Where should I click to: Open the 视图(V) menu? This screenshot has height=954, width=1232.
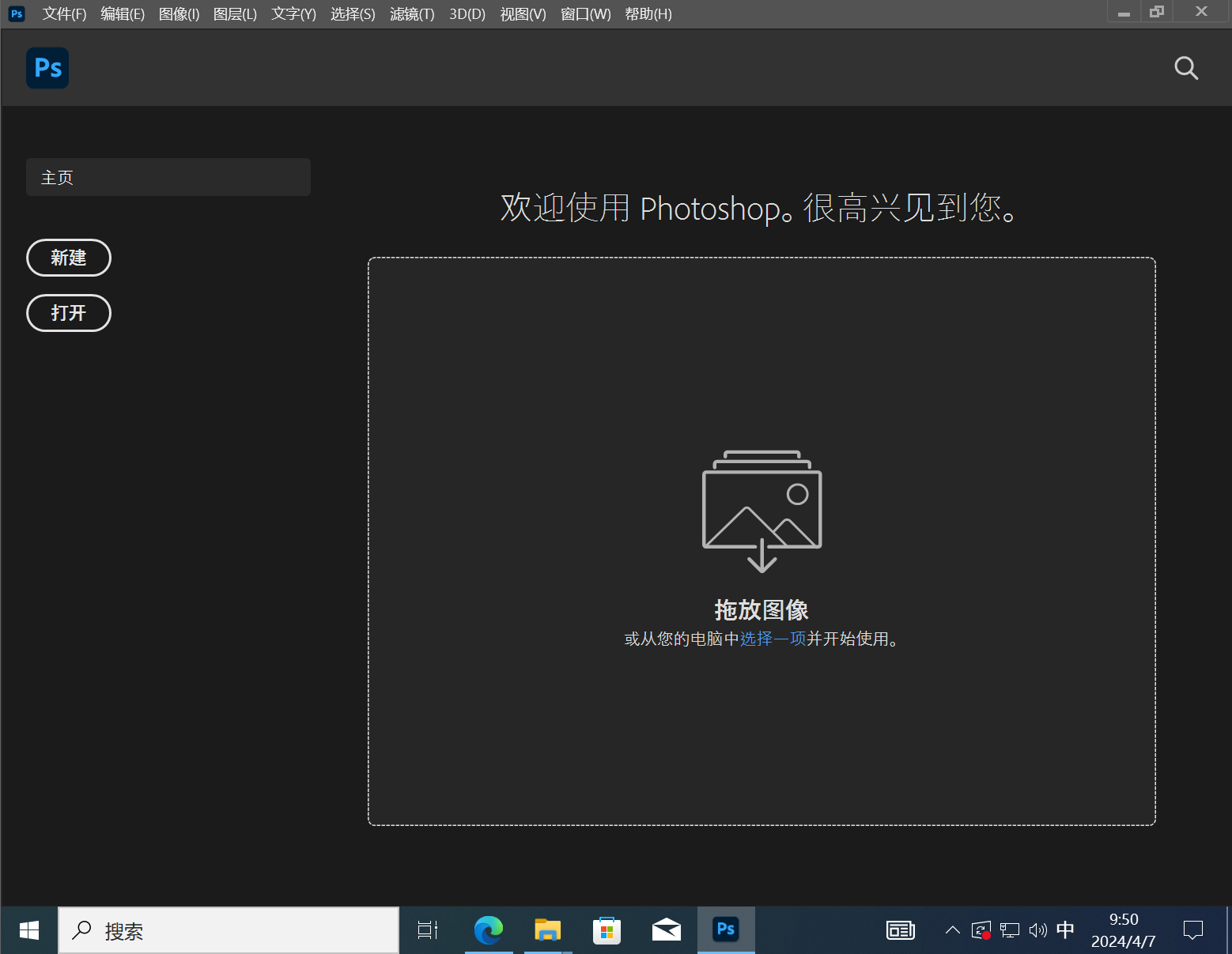tap(523, 14)
